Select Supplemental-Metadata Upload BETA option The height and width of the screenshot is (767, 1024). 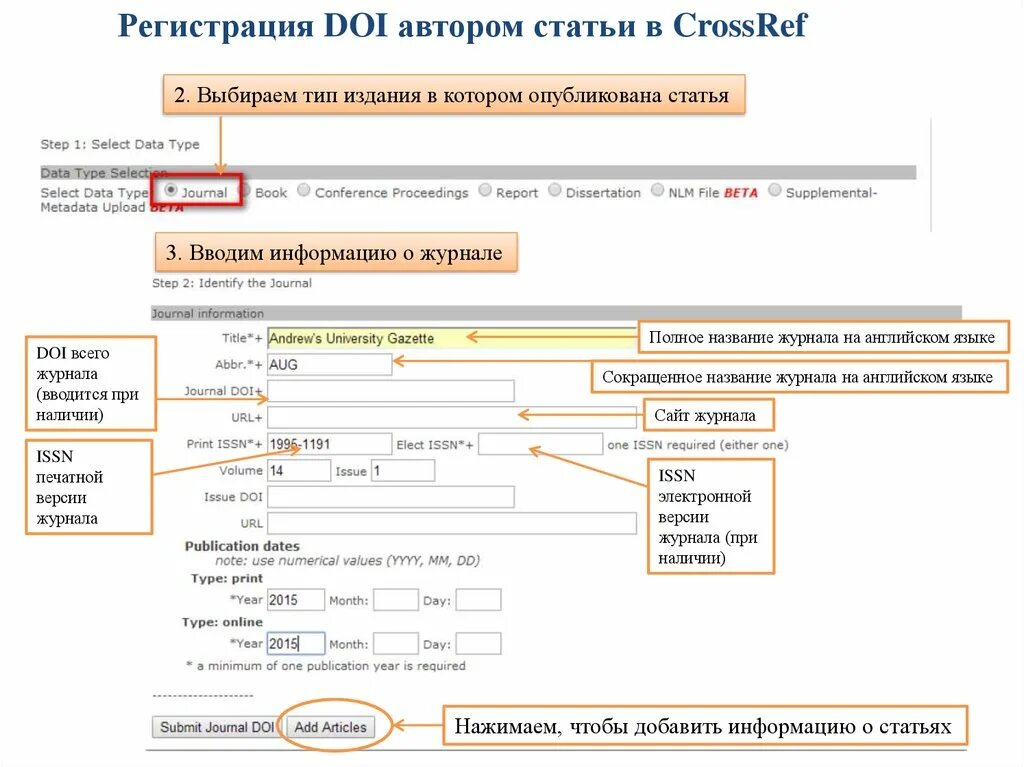coord(775,191)
